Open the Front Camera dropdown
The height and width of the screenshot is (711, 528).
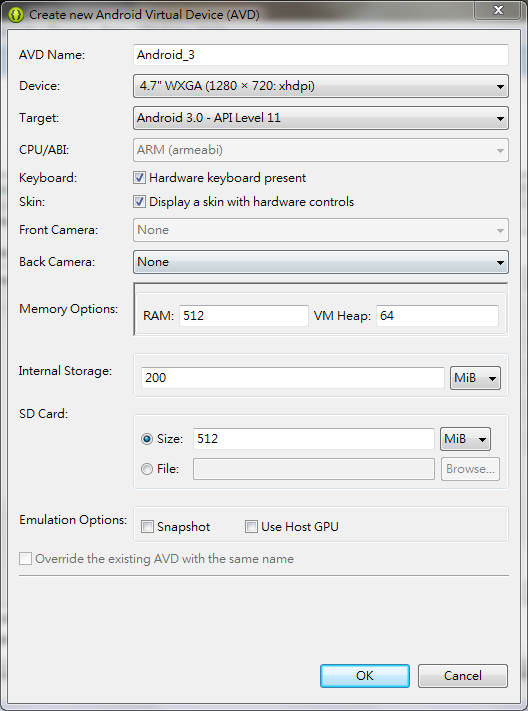click(x=321, y=230)
